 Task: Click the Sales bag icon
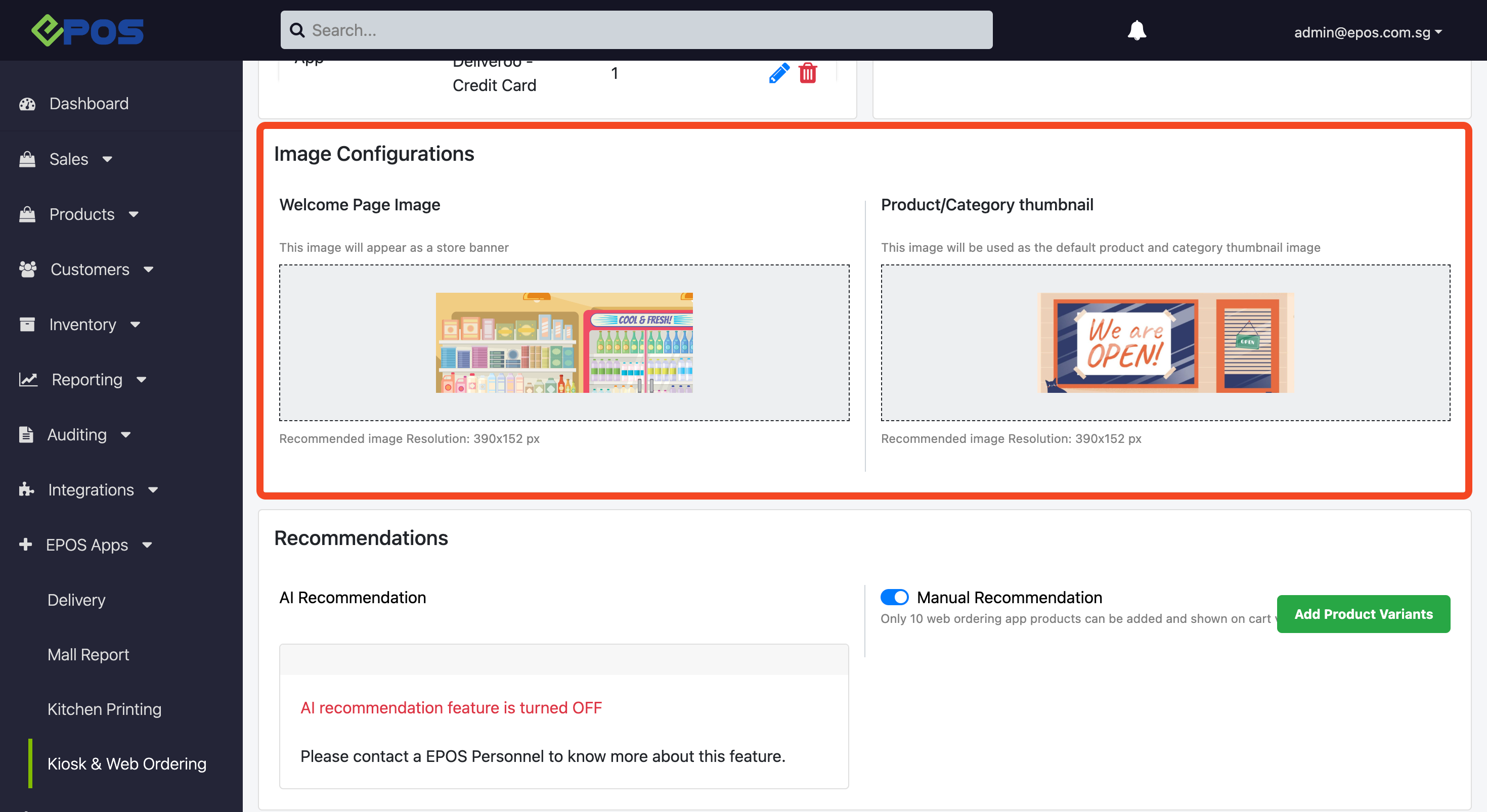click(27, 159)
